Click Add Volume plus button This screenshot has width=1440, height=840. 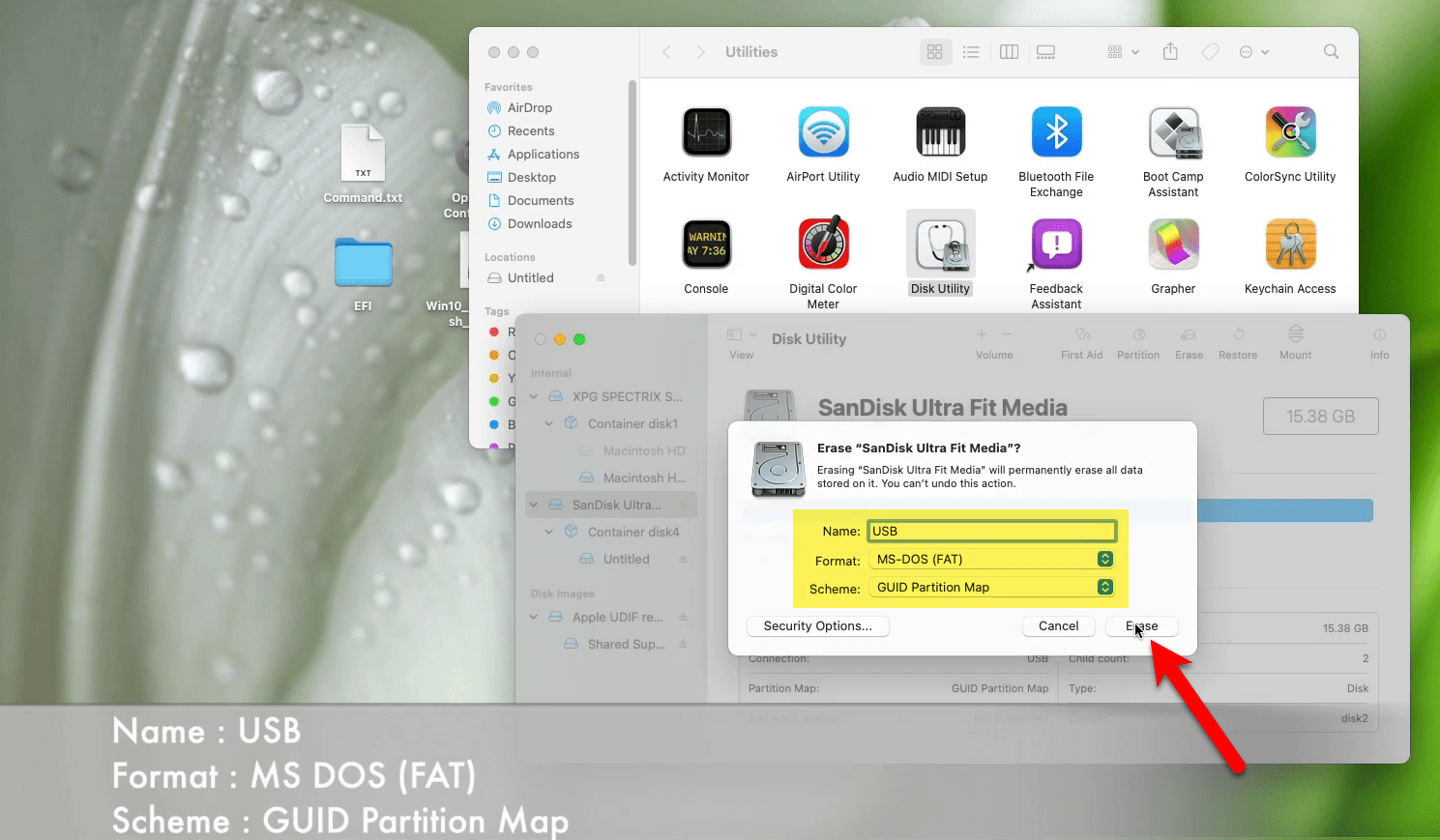click(x=982, y=334)
